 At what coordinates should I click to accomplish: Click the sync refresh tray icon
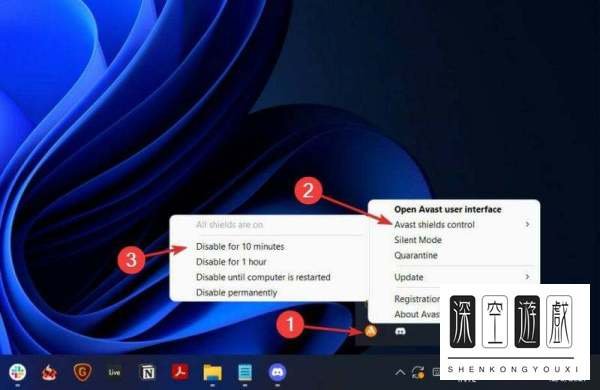[418, 372]
